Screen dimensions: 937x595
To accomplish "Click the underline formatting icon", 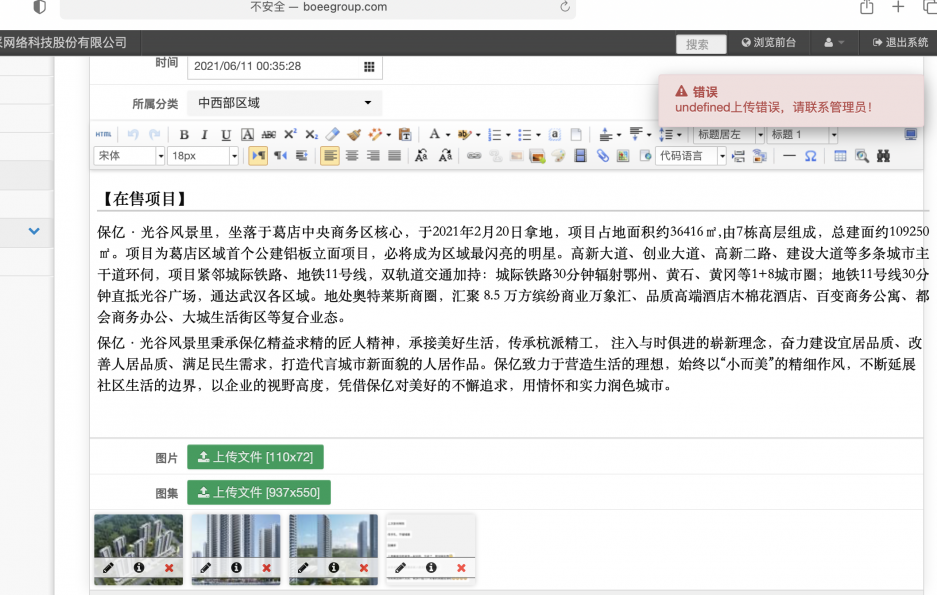I will tap(226, 135).
